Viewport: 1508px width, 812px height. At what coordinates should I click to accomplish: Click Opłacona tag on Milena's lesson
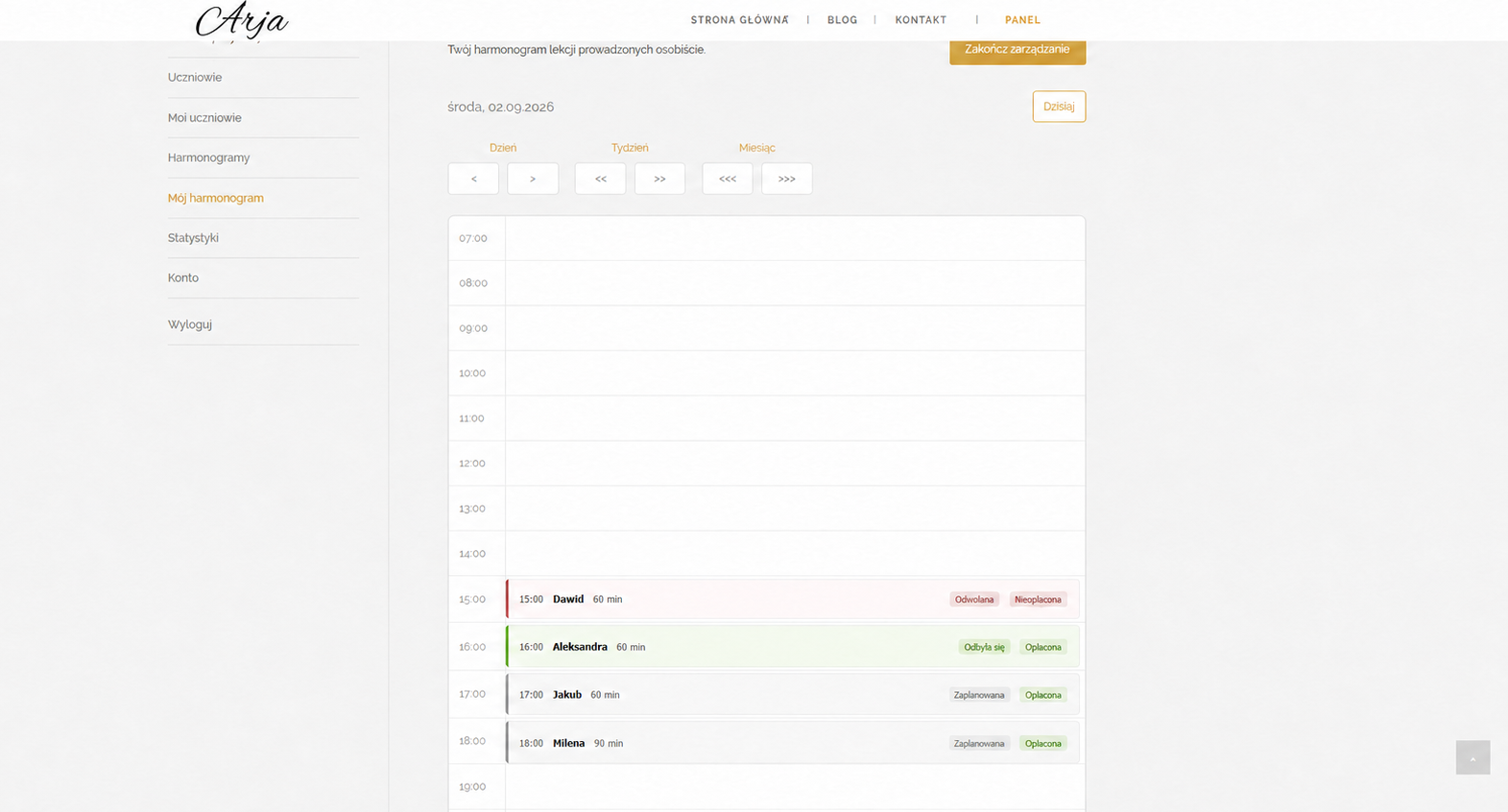tap(1043, 743)
